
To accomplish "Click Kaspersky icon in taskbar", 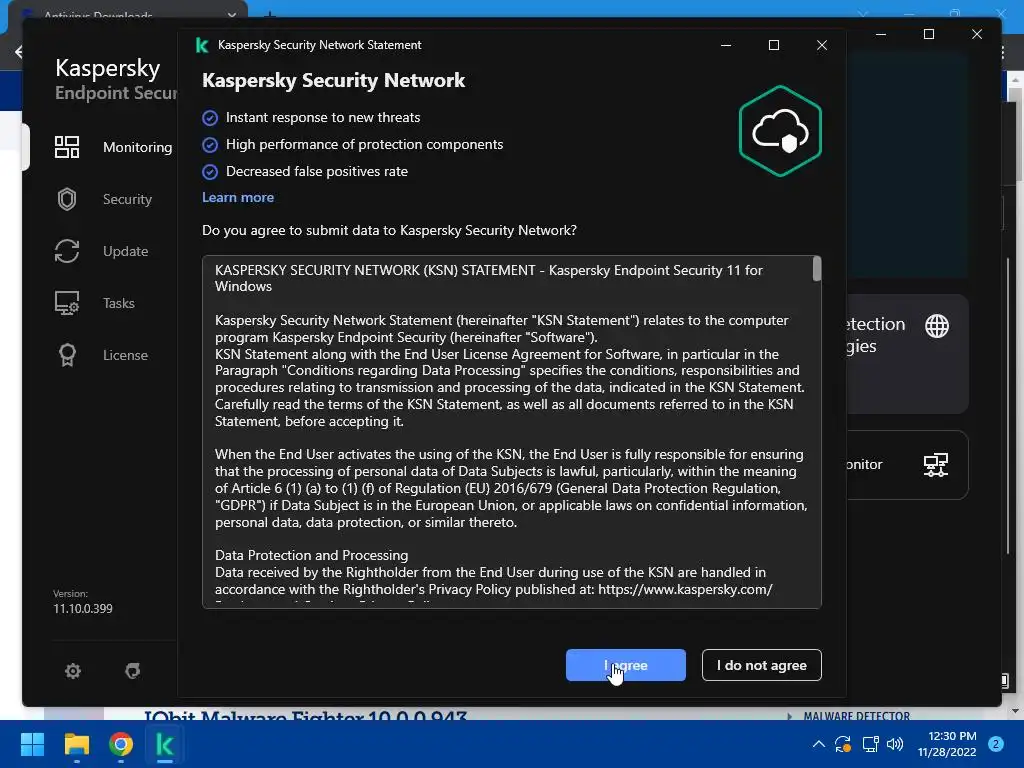I will coord(165,744).
